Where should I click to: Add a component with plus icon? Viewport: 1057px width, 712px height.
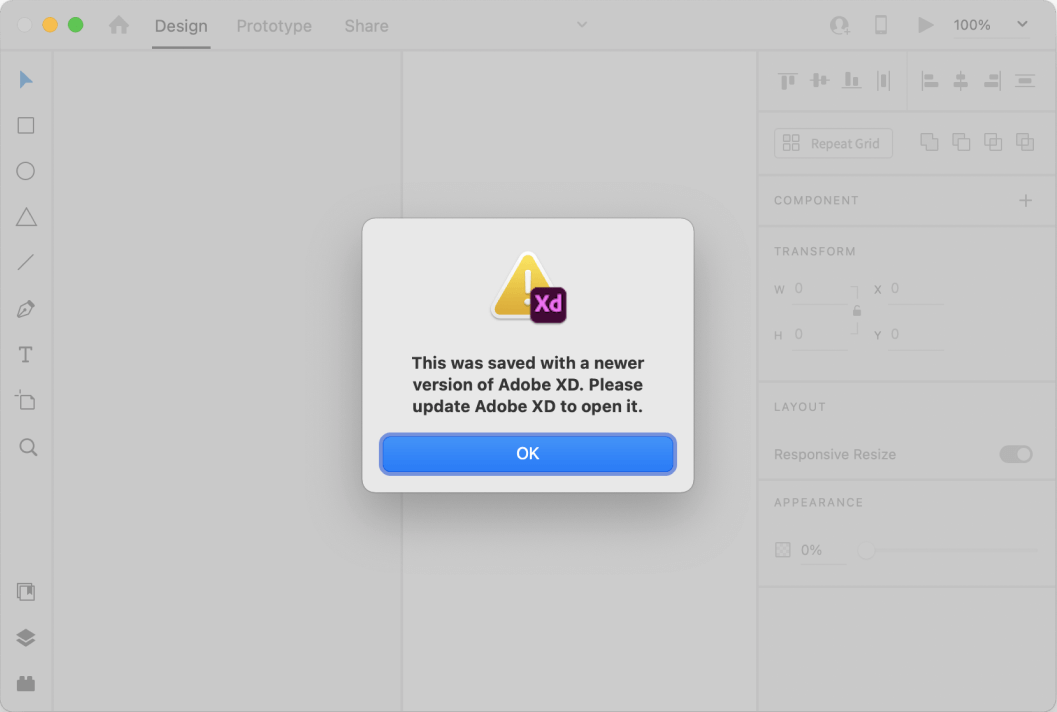(x=1025, y=200)
